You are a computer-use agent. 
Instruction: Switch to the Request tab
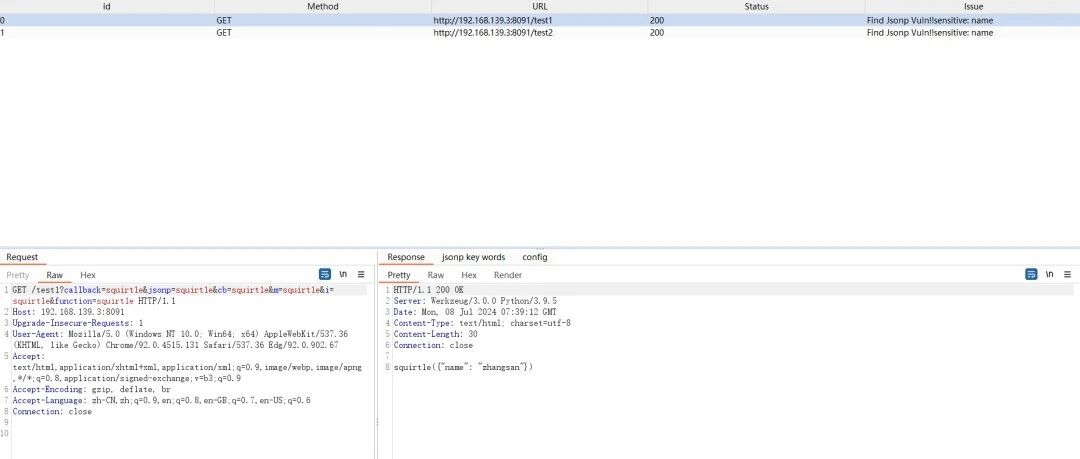[22, 257]
